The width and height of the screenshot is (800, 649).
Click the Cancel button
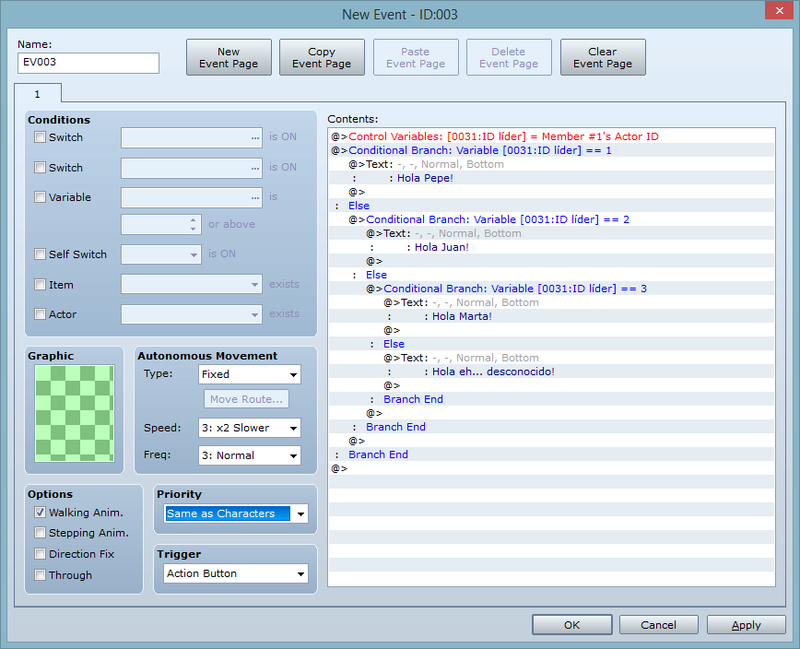pyautogui.click(x=659, y=625)
